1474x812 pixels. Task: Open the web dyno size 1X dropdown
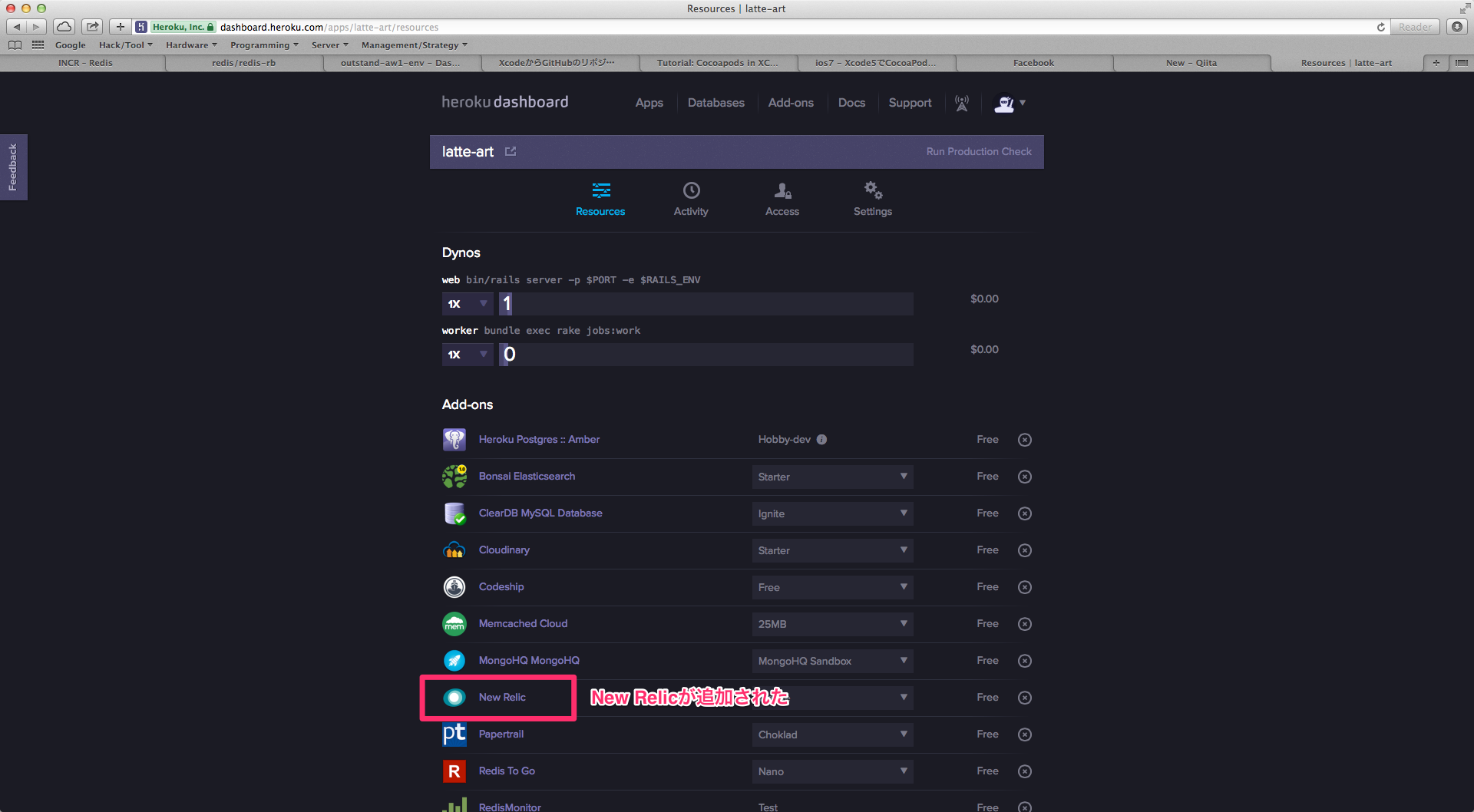468,304
